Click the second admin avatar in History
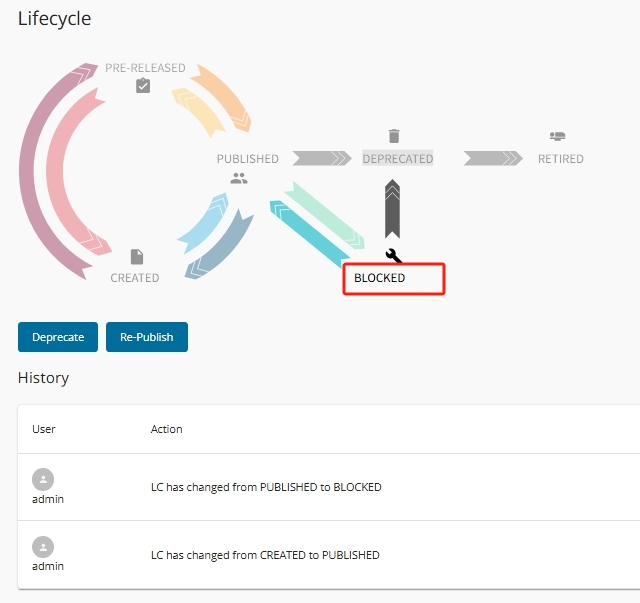Image resolution: width=640 pixels, height=603 pixels. [44, 546]
